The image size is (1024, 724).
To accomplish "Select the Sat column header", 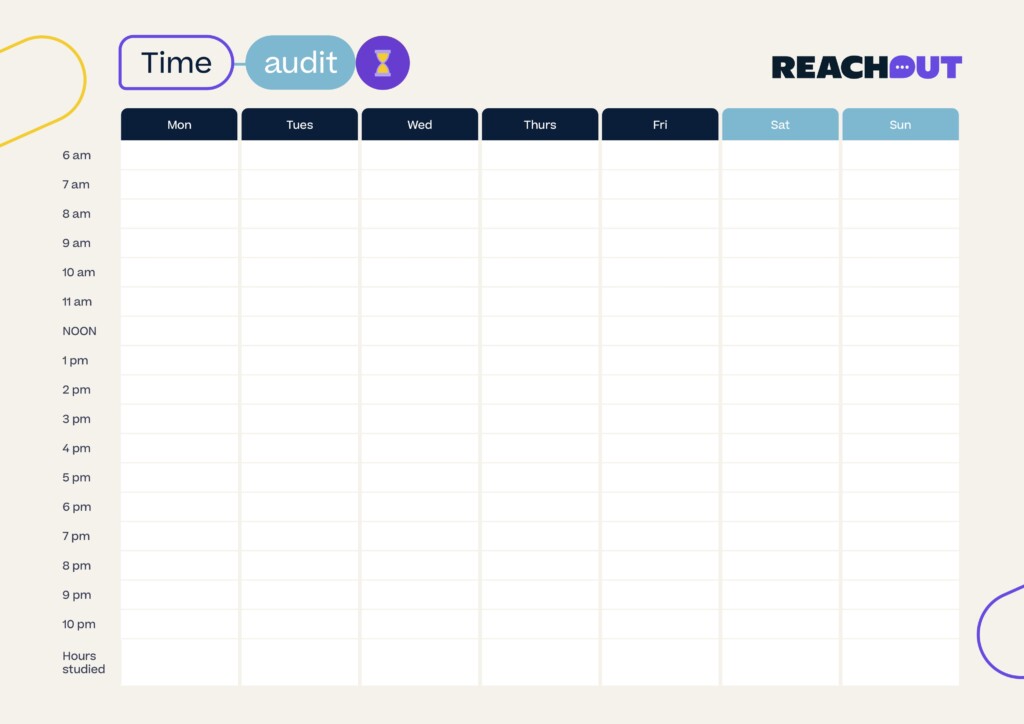I will coord(780,125).
